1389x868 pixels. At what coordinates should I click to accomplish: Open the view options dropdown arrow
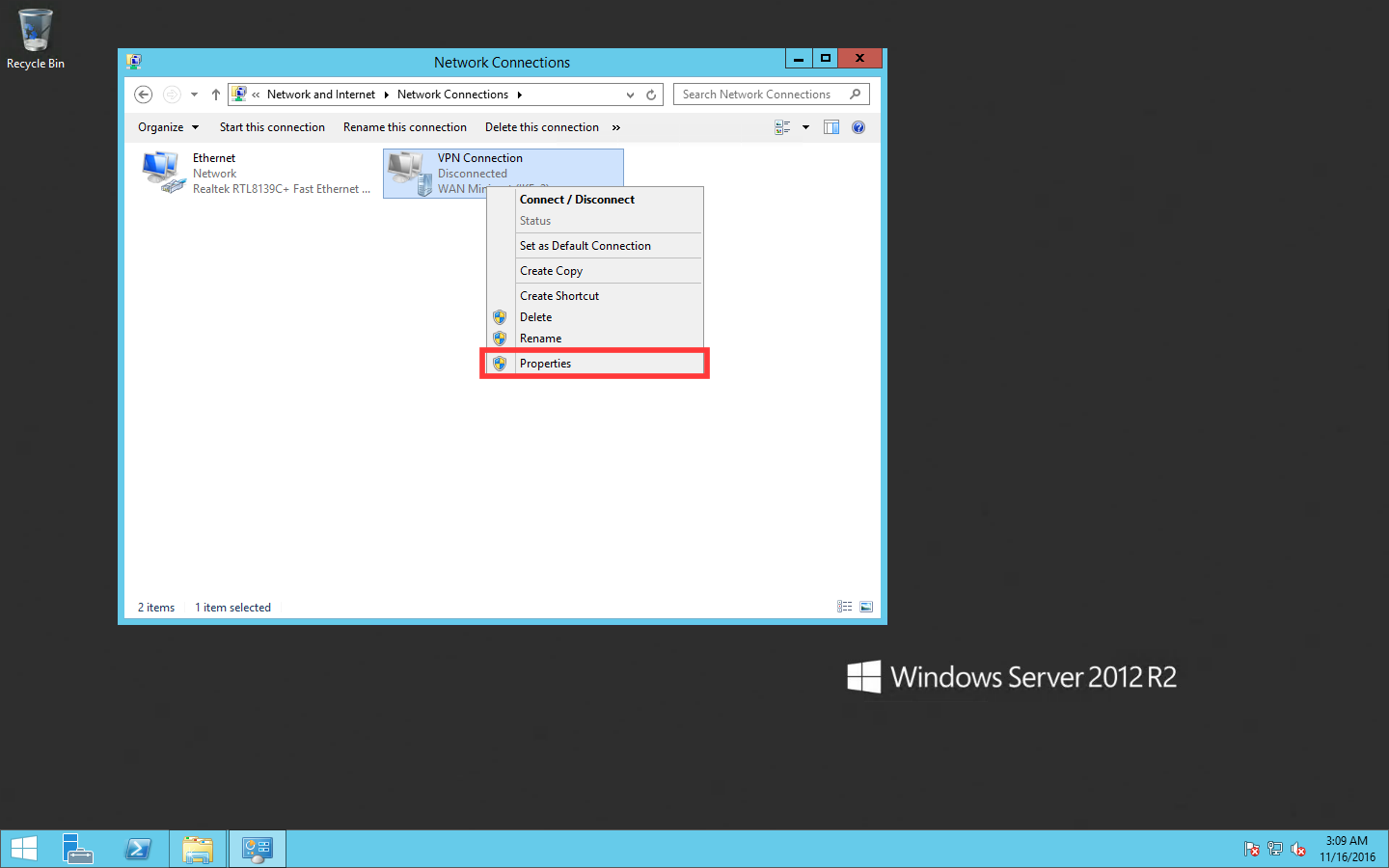tap(805, 127)
